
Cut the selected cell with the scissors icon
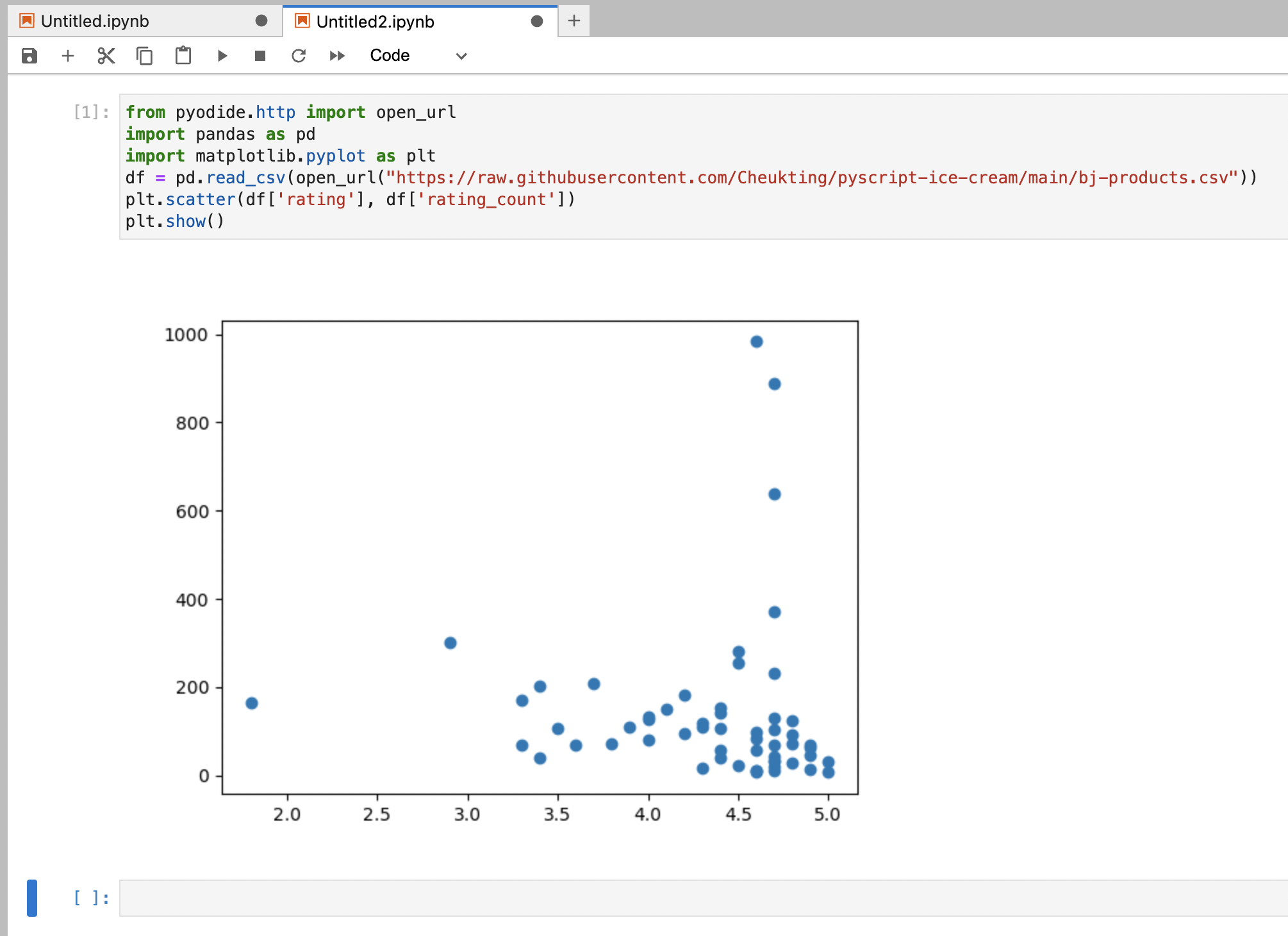[x=106, y=56]
